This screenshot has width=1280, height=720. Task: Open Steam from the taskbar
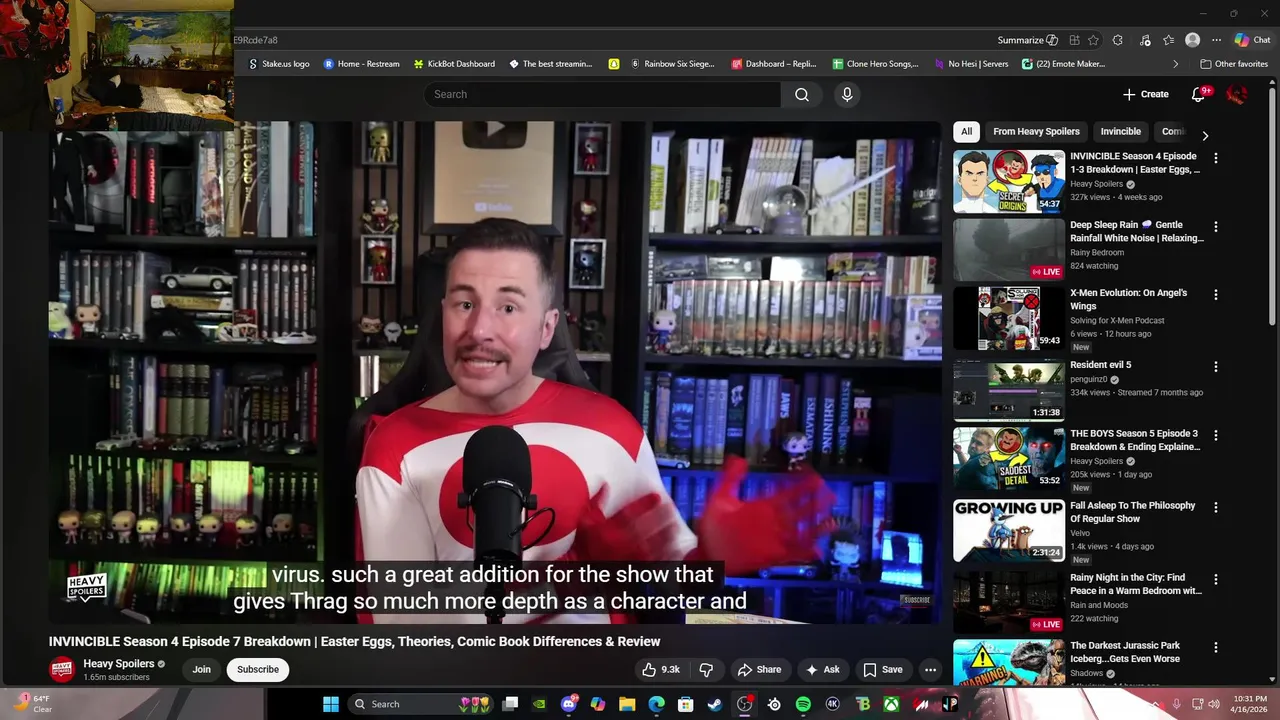[x=715, y=704]
